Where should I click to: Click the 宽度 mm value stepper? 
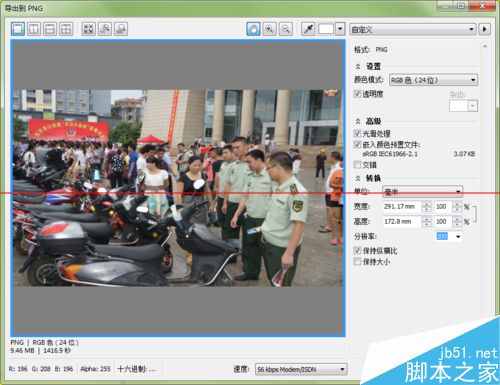point(426,207)
